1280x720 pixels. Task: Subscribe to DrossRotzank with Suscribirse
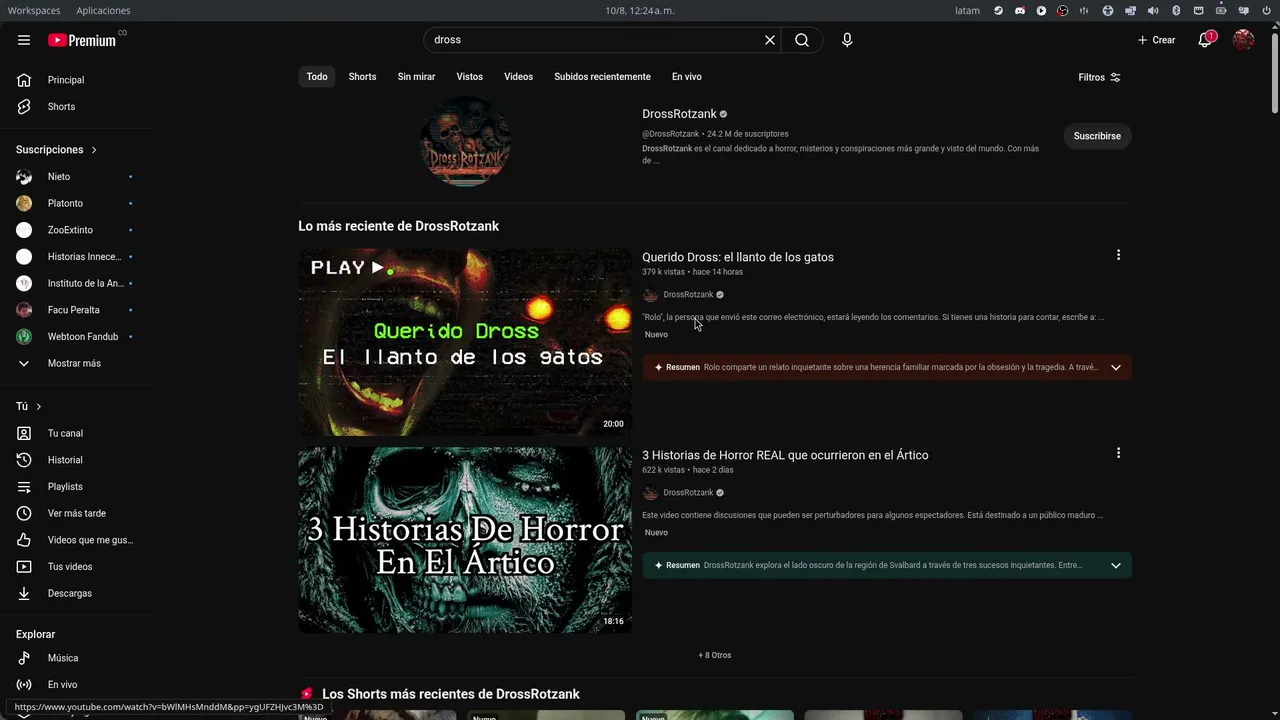(x=1097, y=136)
